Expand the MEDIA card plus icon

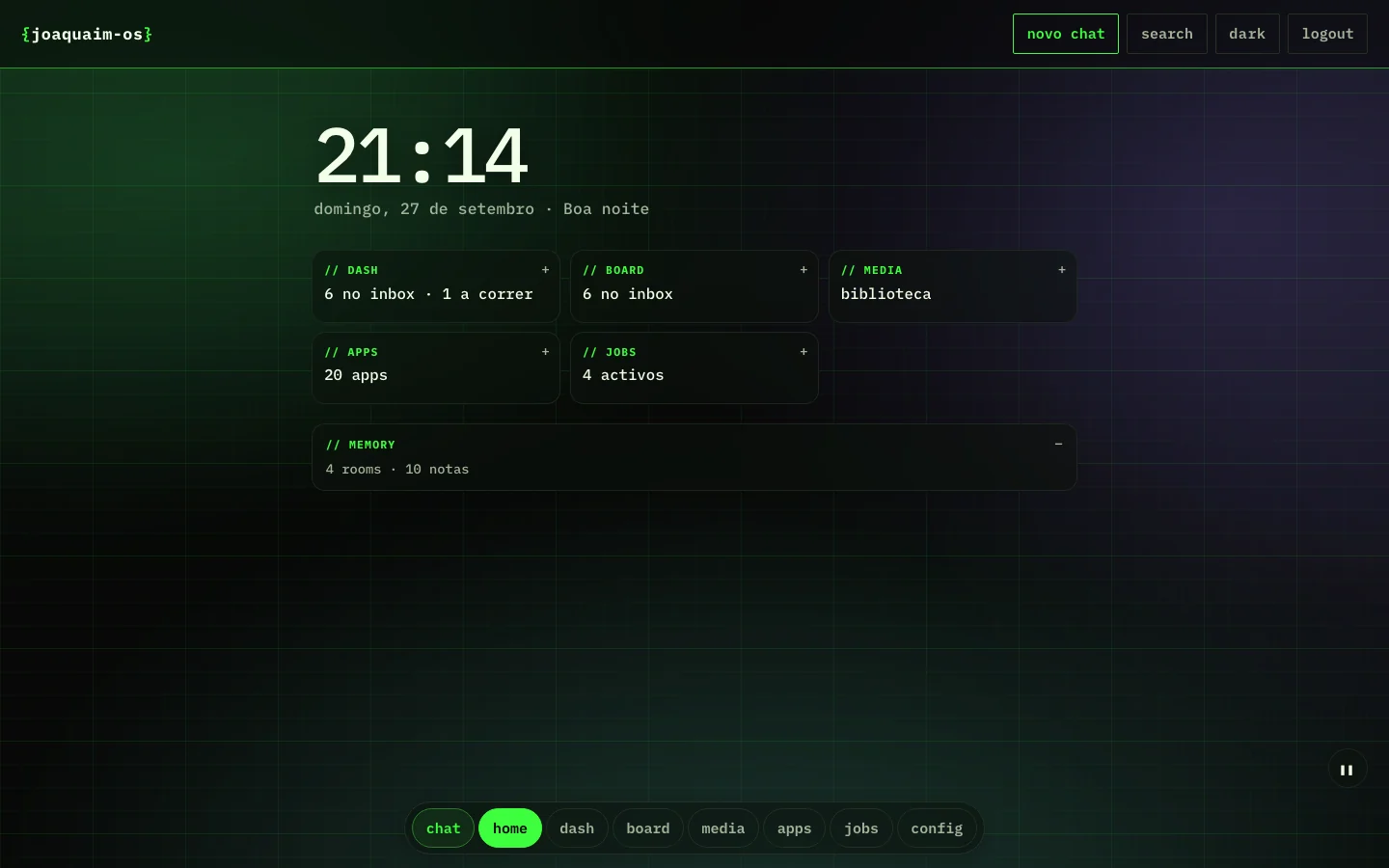click(x=1062, y=270)
